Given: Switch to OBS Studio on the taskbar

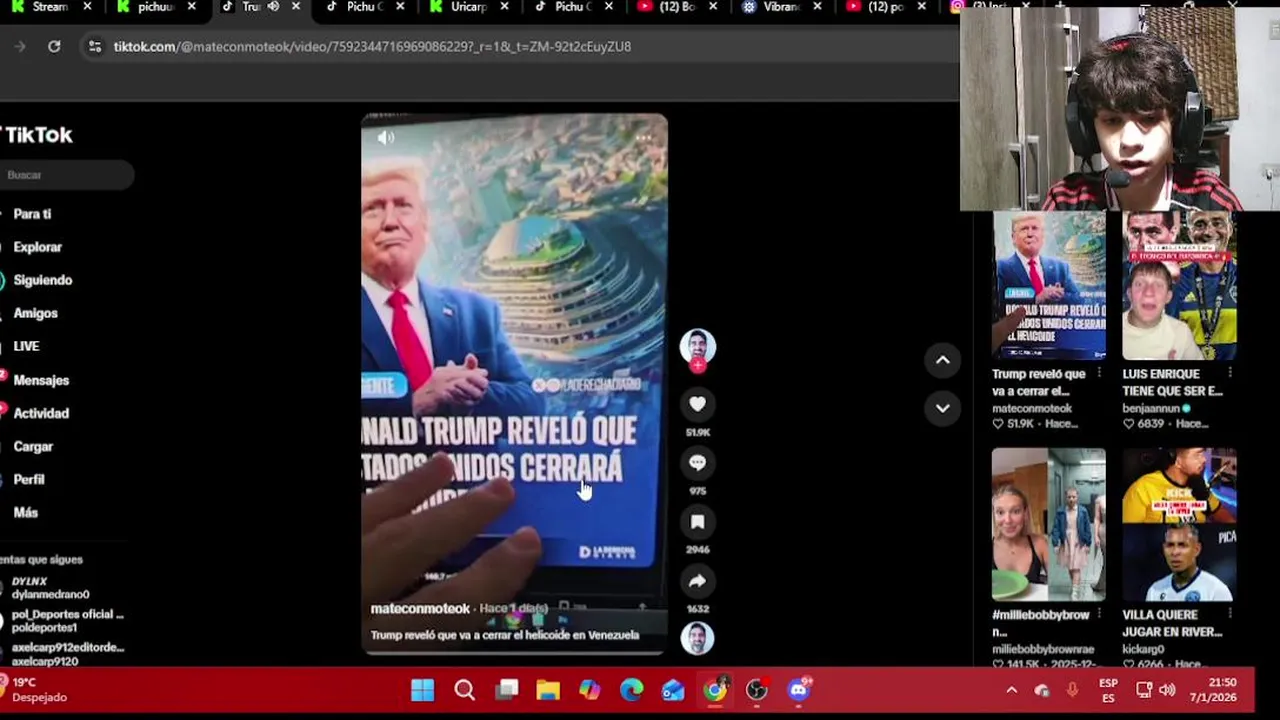Looking at the screenshot, I should tap(756, 690).
